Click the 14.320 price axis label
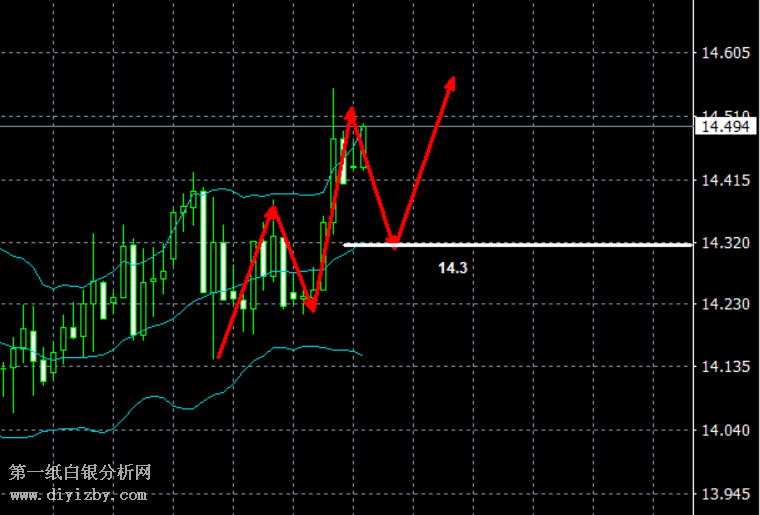Viewport: 760px width, 515px height. [724, 243]
